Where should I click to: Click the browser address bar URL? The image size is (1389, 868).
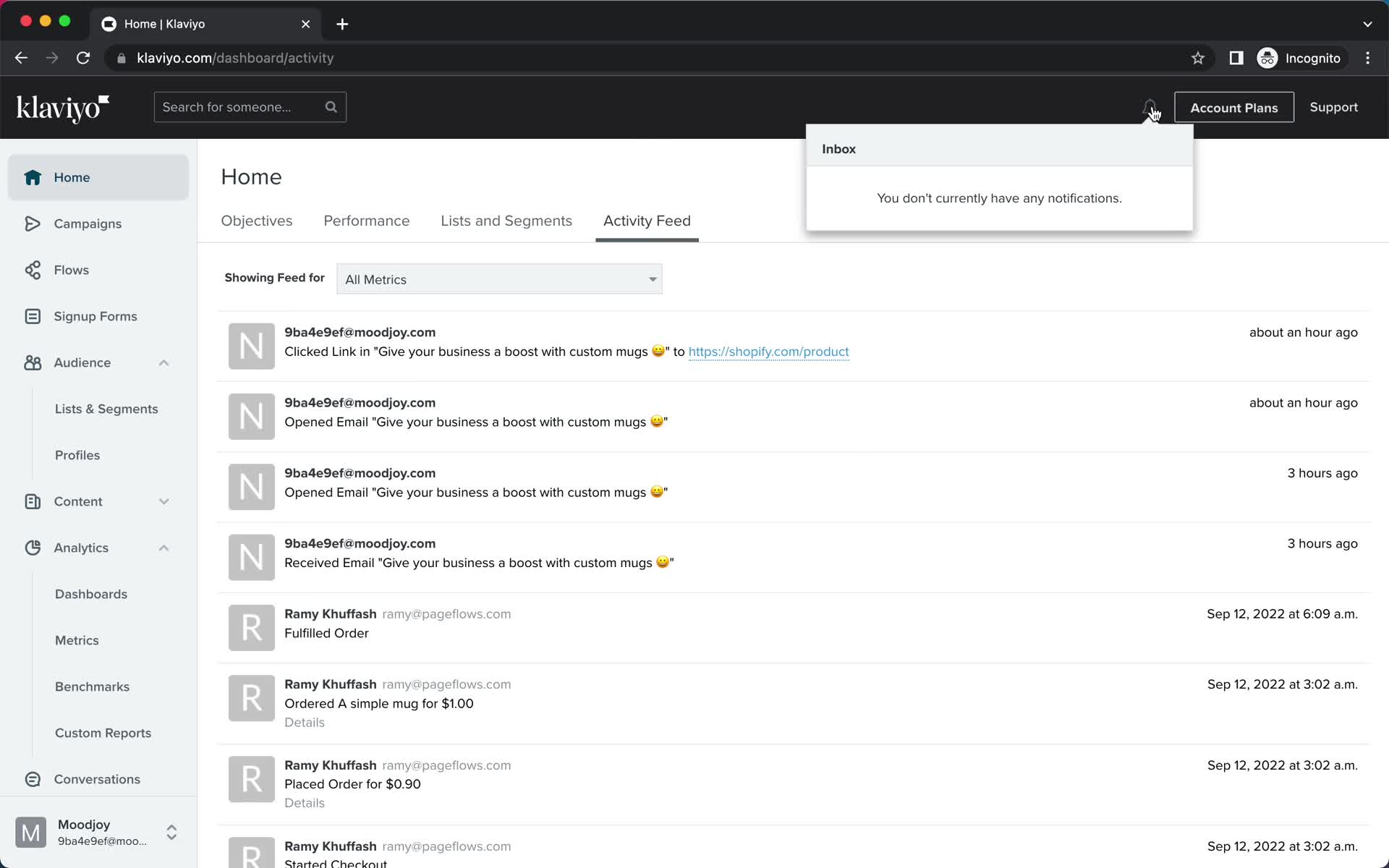pyautogui.click(x=235, y=58)
